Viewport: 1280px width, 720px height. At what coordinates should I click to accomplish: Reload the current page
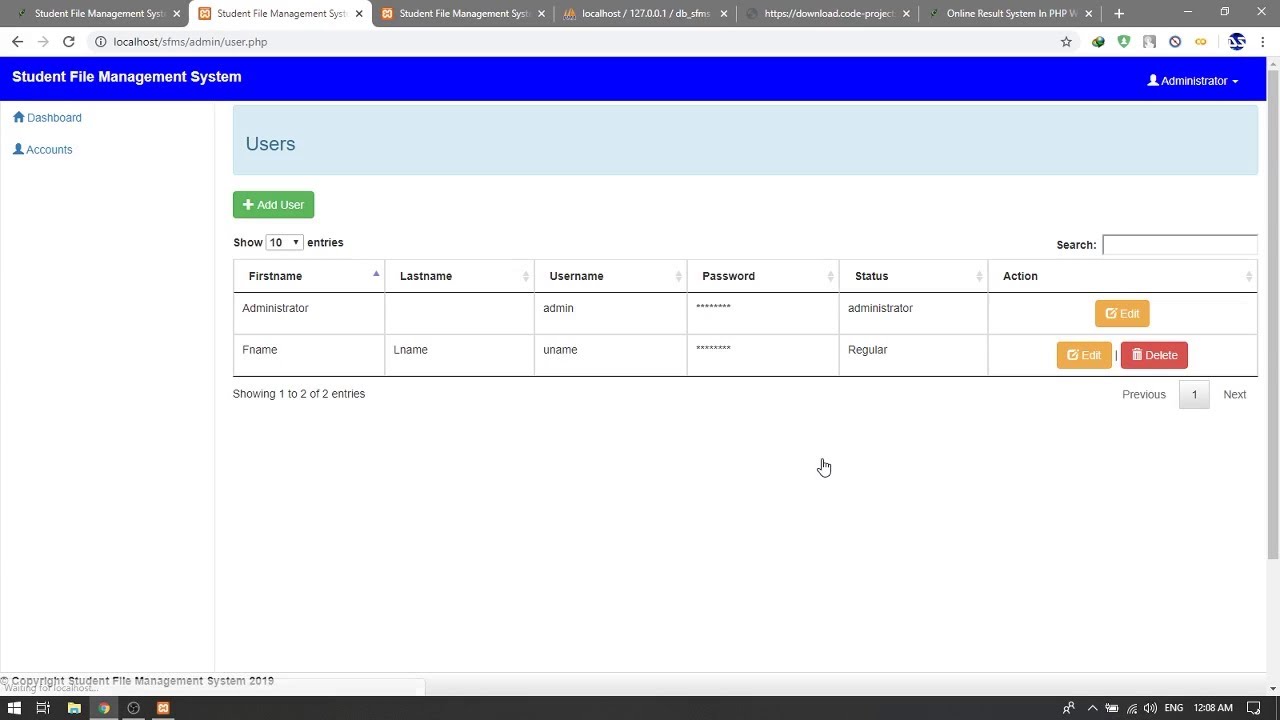coord(69,42)
